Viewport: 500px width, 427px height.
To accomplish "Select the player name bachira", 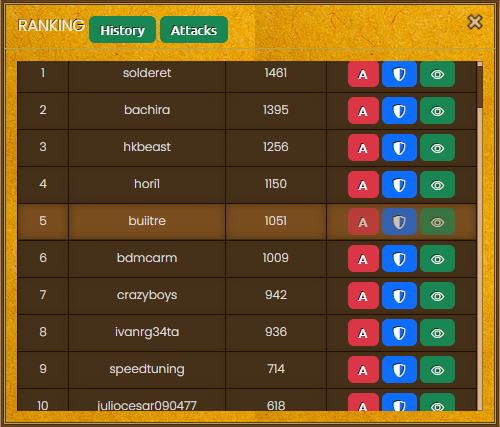I will tap(147, 110).
